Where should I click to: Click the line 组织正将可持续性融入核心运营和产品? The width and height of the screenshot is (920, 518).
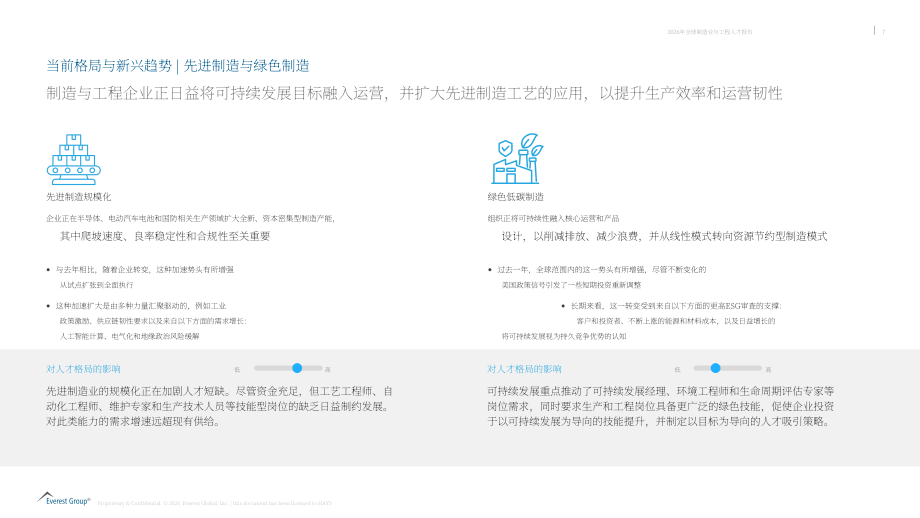[553, 218]
